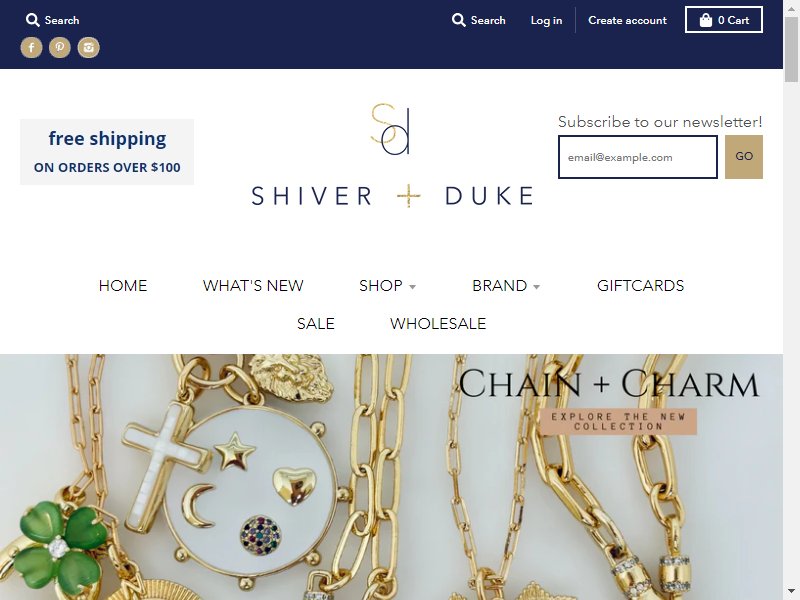Go to the HOME menu item
800x600 pixels.
123,286
